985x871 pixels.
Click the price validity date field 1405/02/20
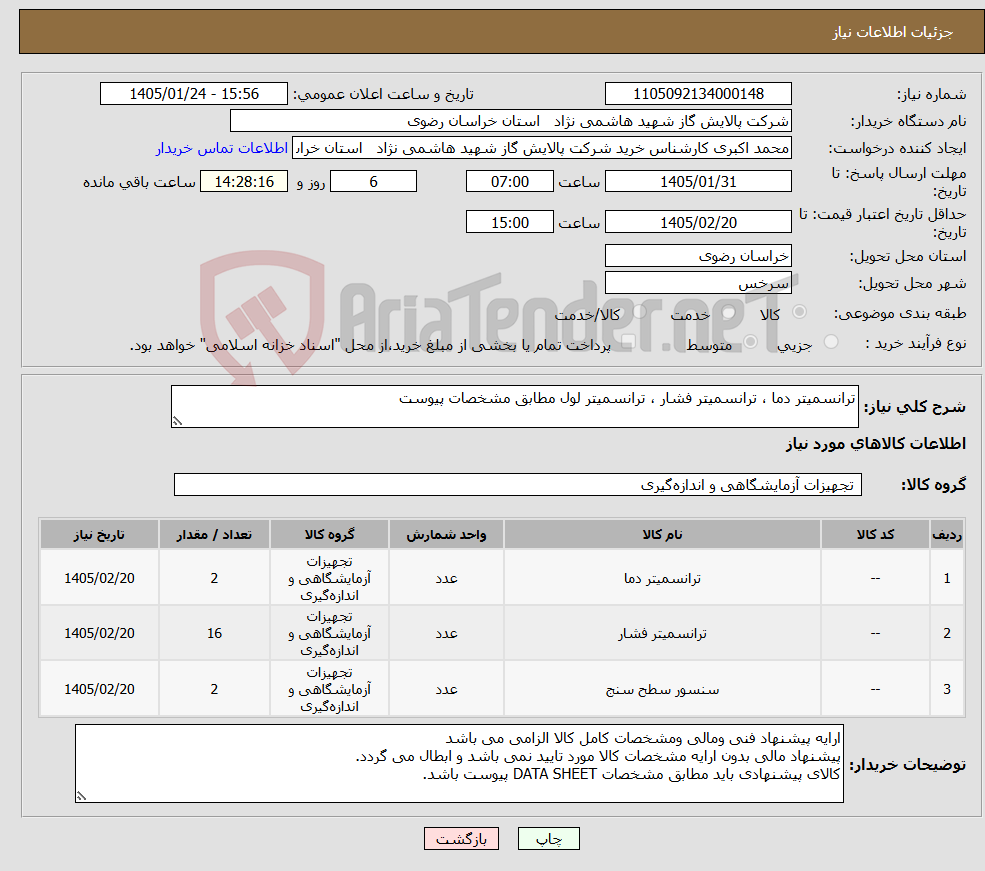click(698, 222)
